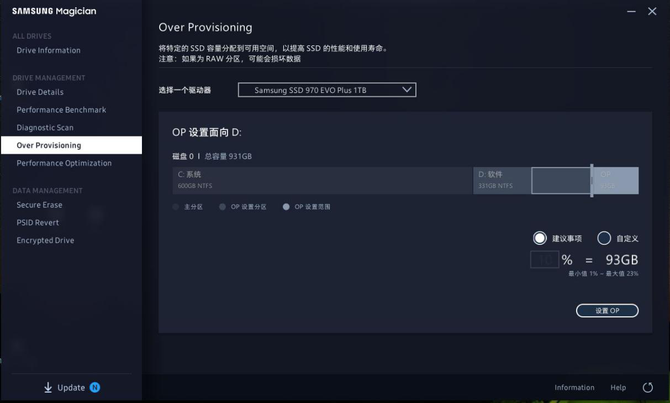Select the 自定义 radio option
This screenshot has height=403, width=670.
[x=604, y=239]
